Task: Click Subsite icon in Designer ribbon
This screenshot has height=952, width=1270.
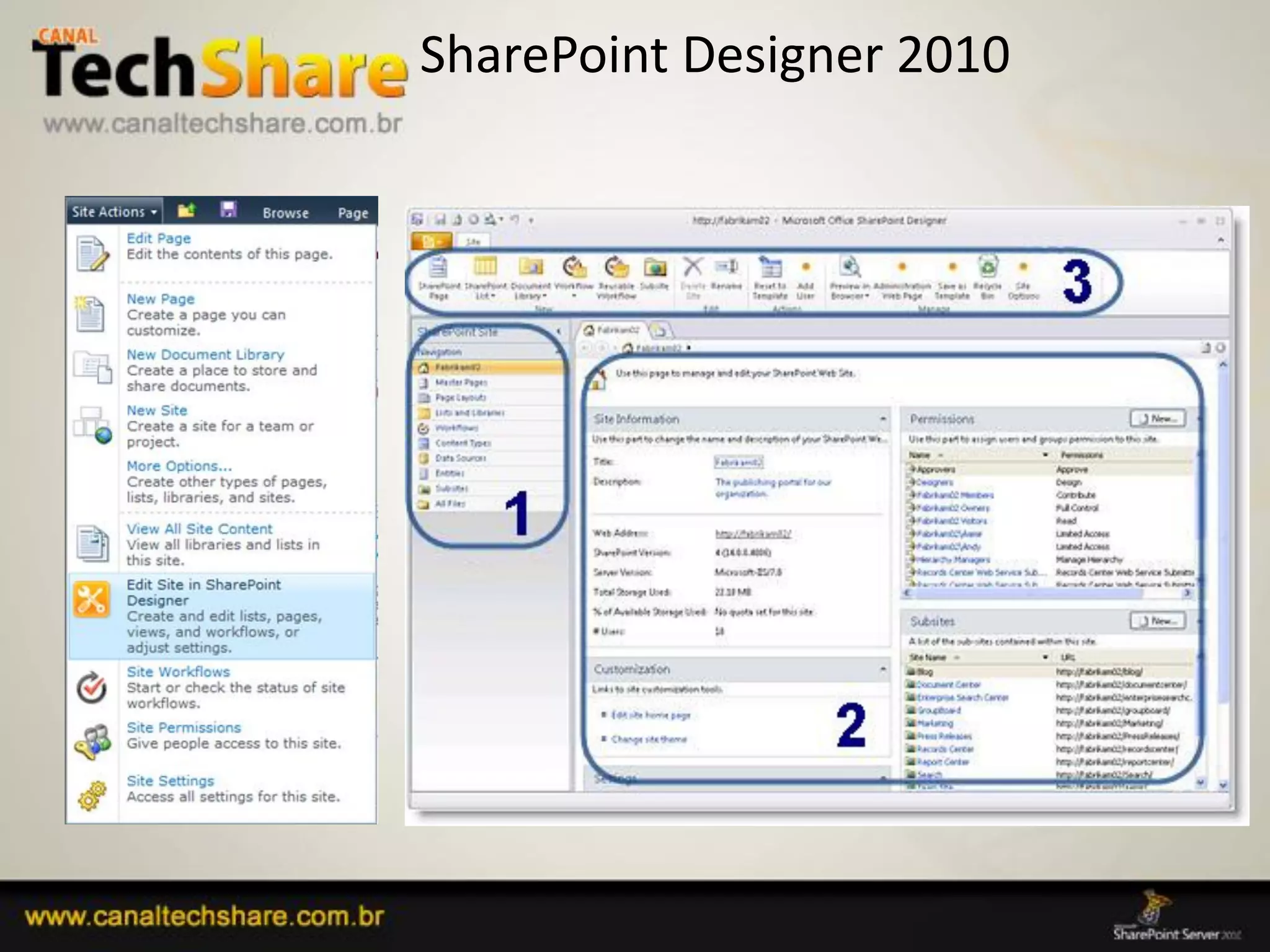Action: 655,267
